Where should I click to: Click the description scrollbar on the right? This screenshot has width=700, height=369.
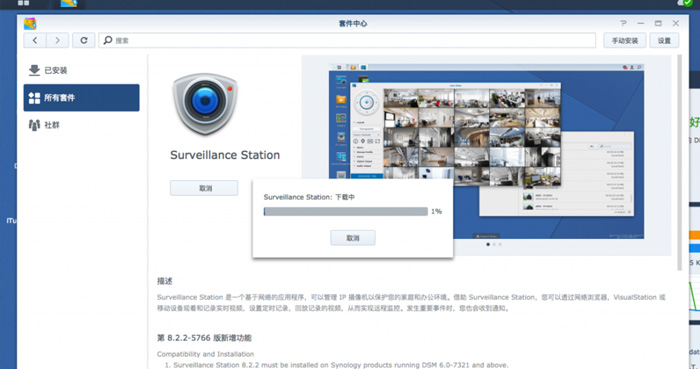click(679, 162)
